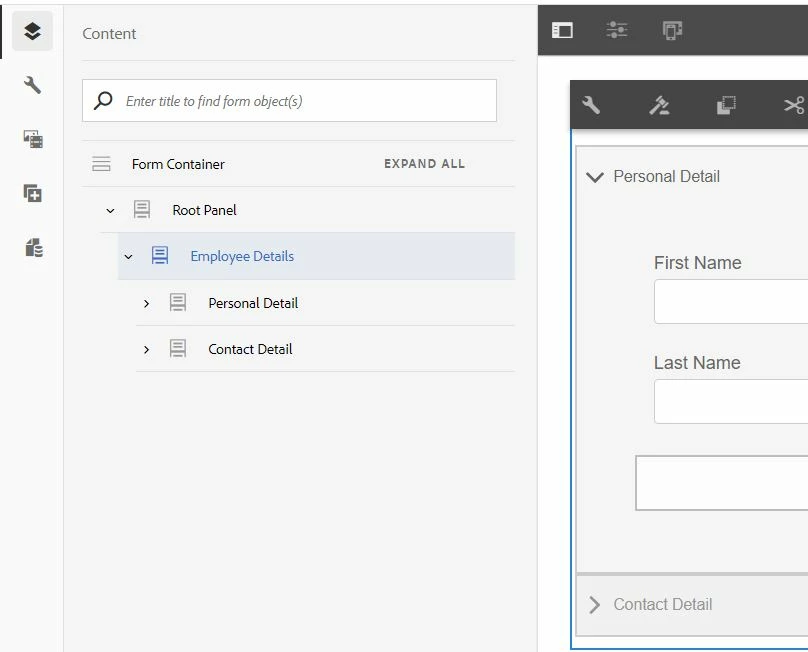Open the Content tree layers icon
808x652 pixels.
point(32,31)
